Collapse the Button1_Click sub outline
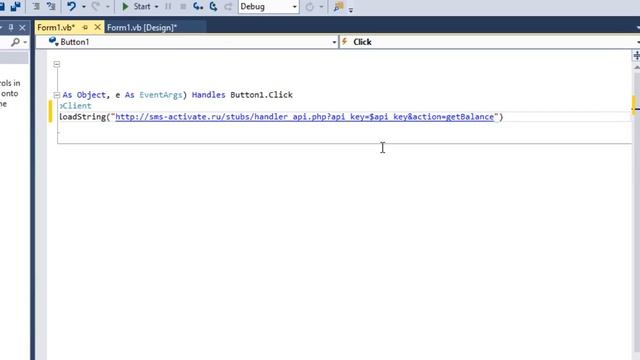 pos(57,95)
